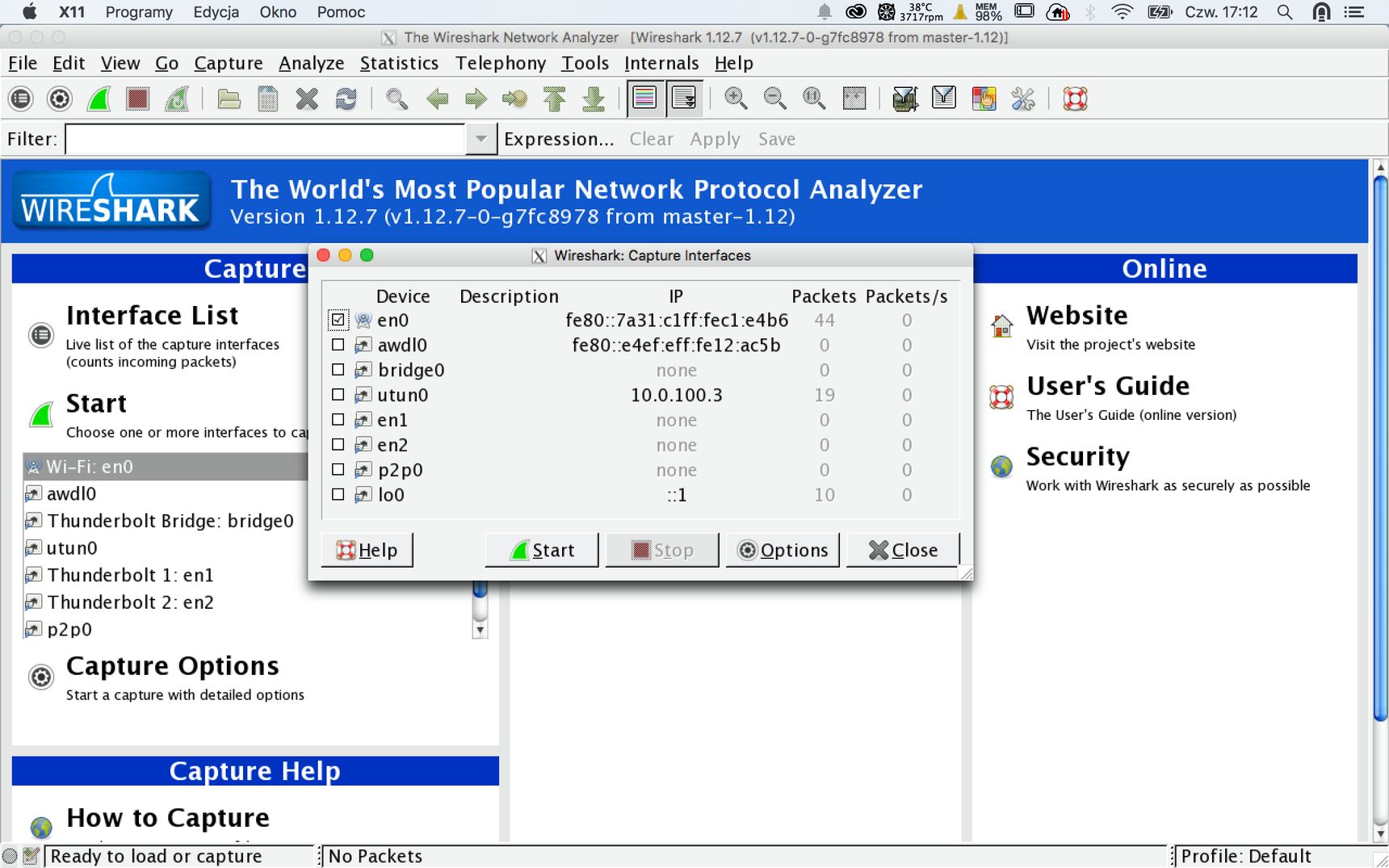The width and height of the screenshot is (1389, 868).
Task: Check the lo0 interface checkbox
Action: tap(338, 495)
